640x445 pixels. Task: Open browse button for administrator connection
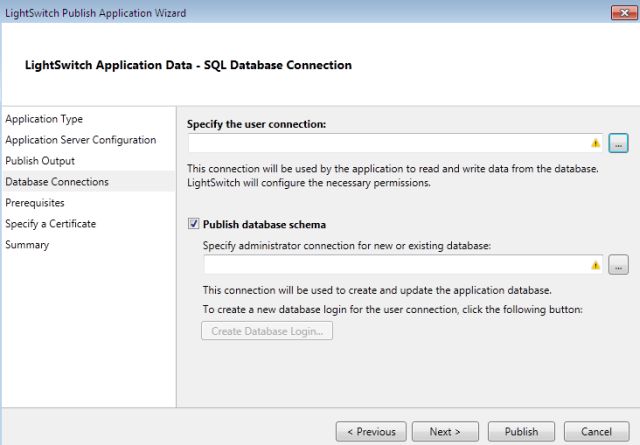pos(618,265)
